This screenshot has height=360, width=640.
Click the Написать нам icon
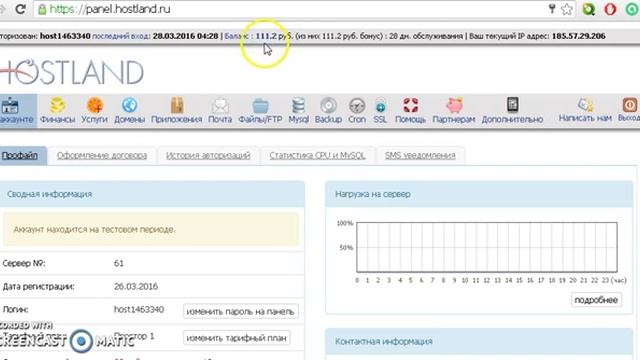tap(585, 105)
